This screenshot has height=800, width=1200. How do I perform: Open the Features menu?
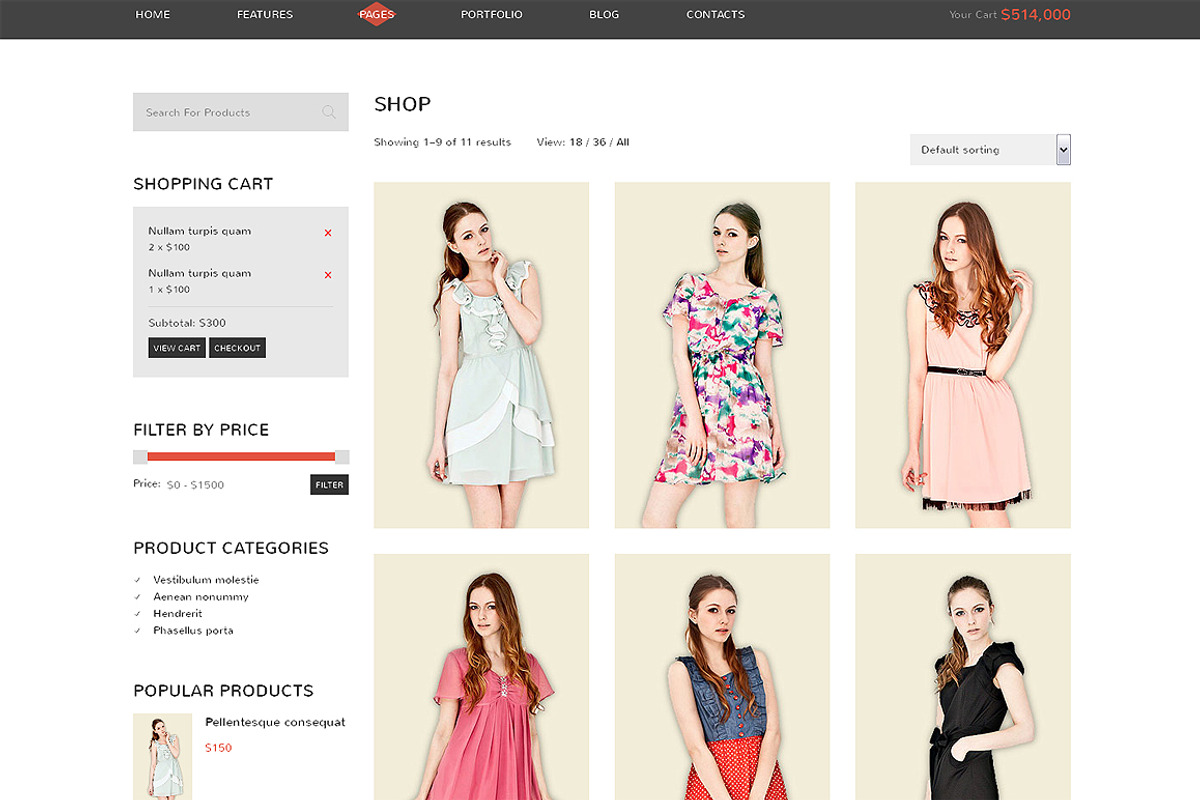[x=265, y=15]
